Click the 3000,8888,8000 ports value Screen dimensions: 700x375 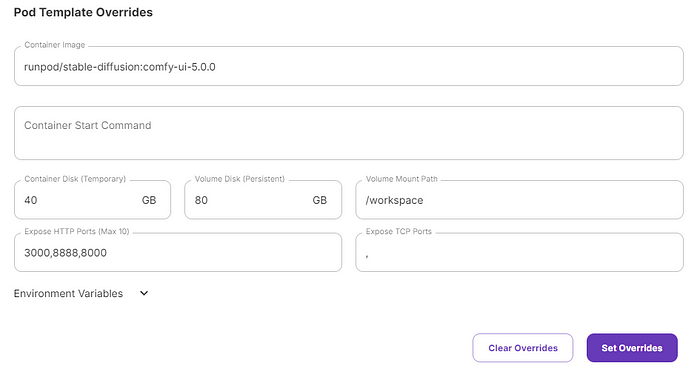[65, 253]
